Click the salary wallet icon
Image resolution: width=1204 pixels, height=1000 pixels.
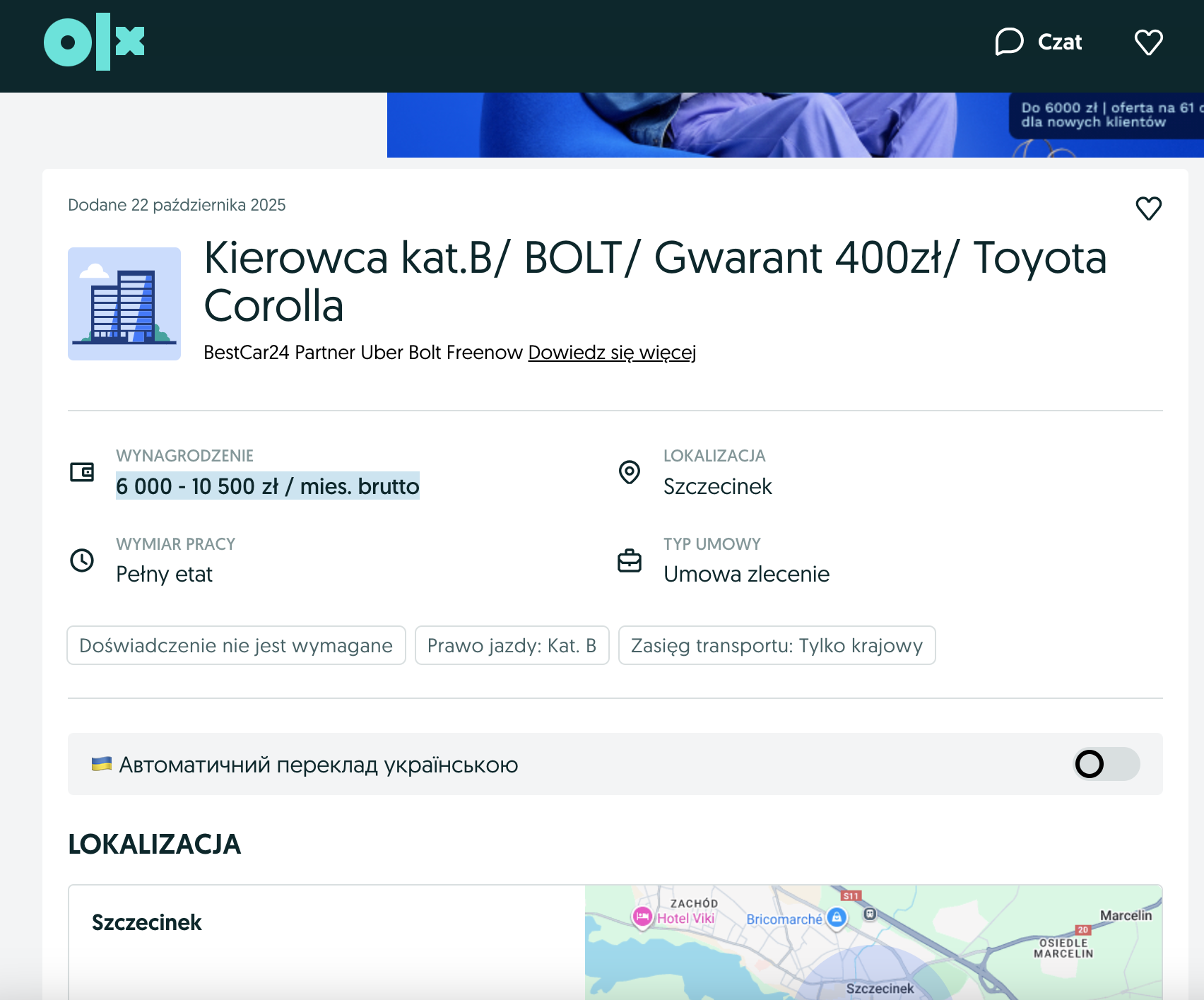pos(82,472)
